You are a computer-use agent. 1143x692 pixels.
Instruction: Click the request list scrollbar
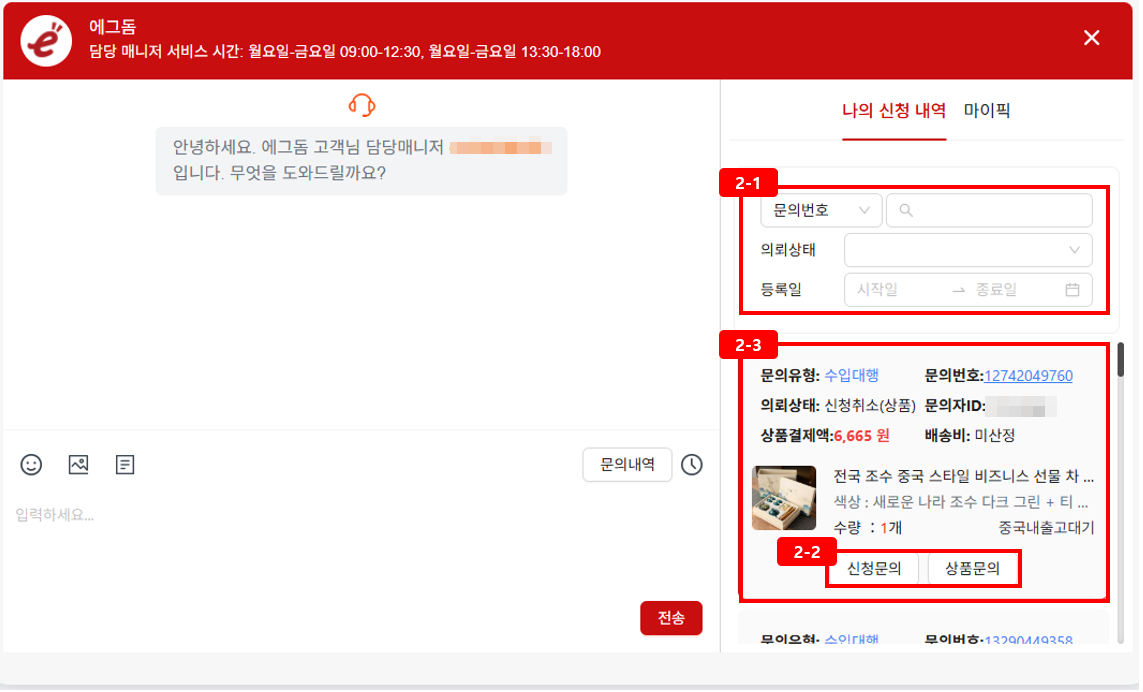1121,360
